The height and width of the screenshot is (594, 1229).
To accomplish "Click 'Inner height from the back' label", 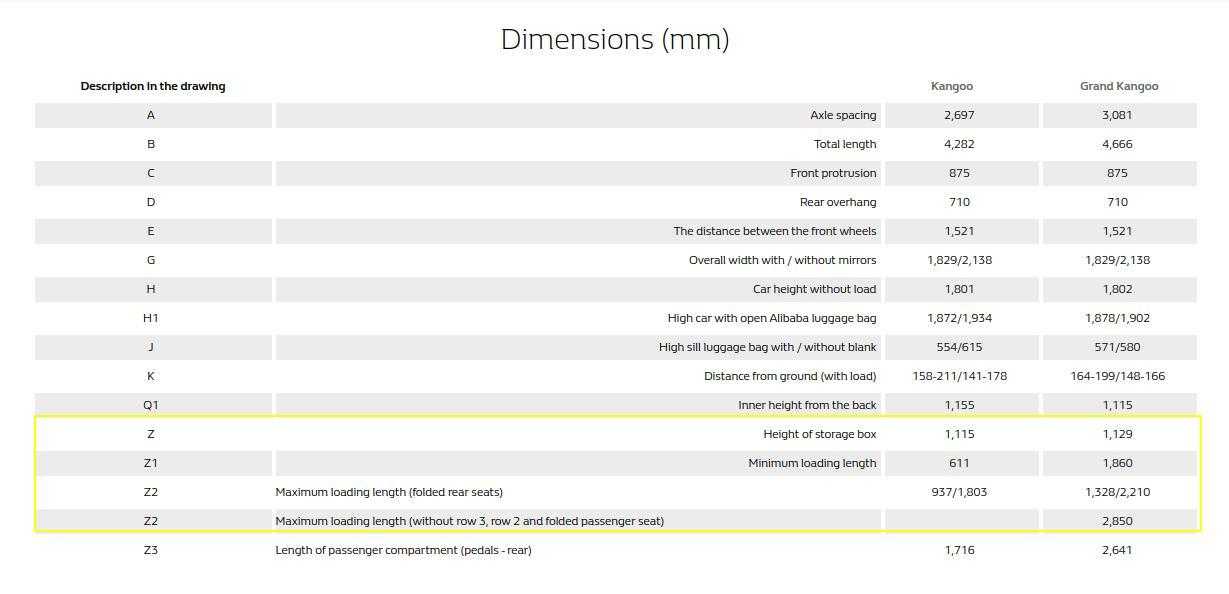I will pos(807,405).
